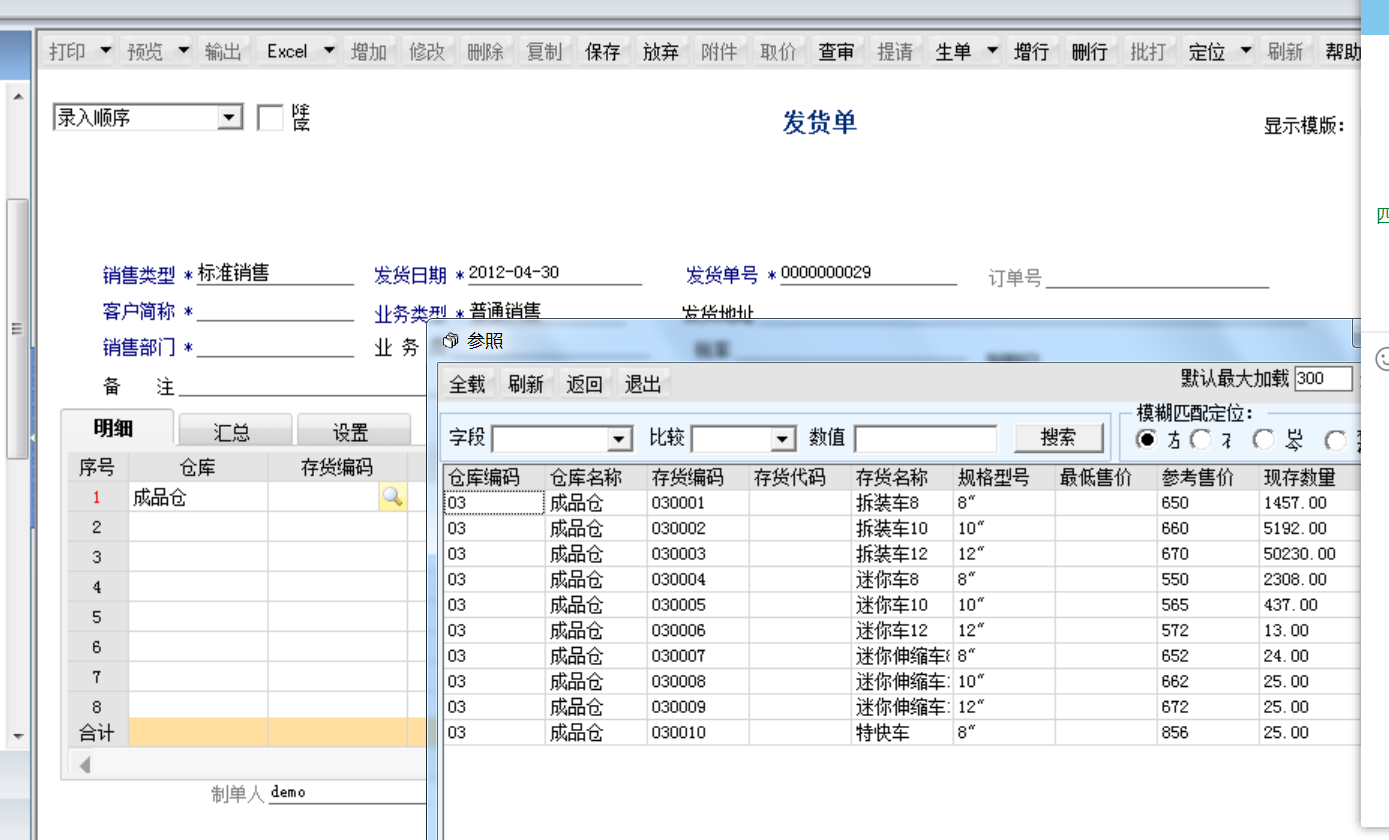Screen dimensions: 1389x840
Task: Click the 参考售价 column header
Action: click(x=1208, y=477)
